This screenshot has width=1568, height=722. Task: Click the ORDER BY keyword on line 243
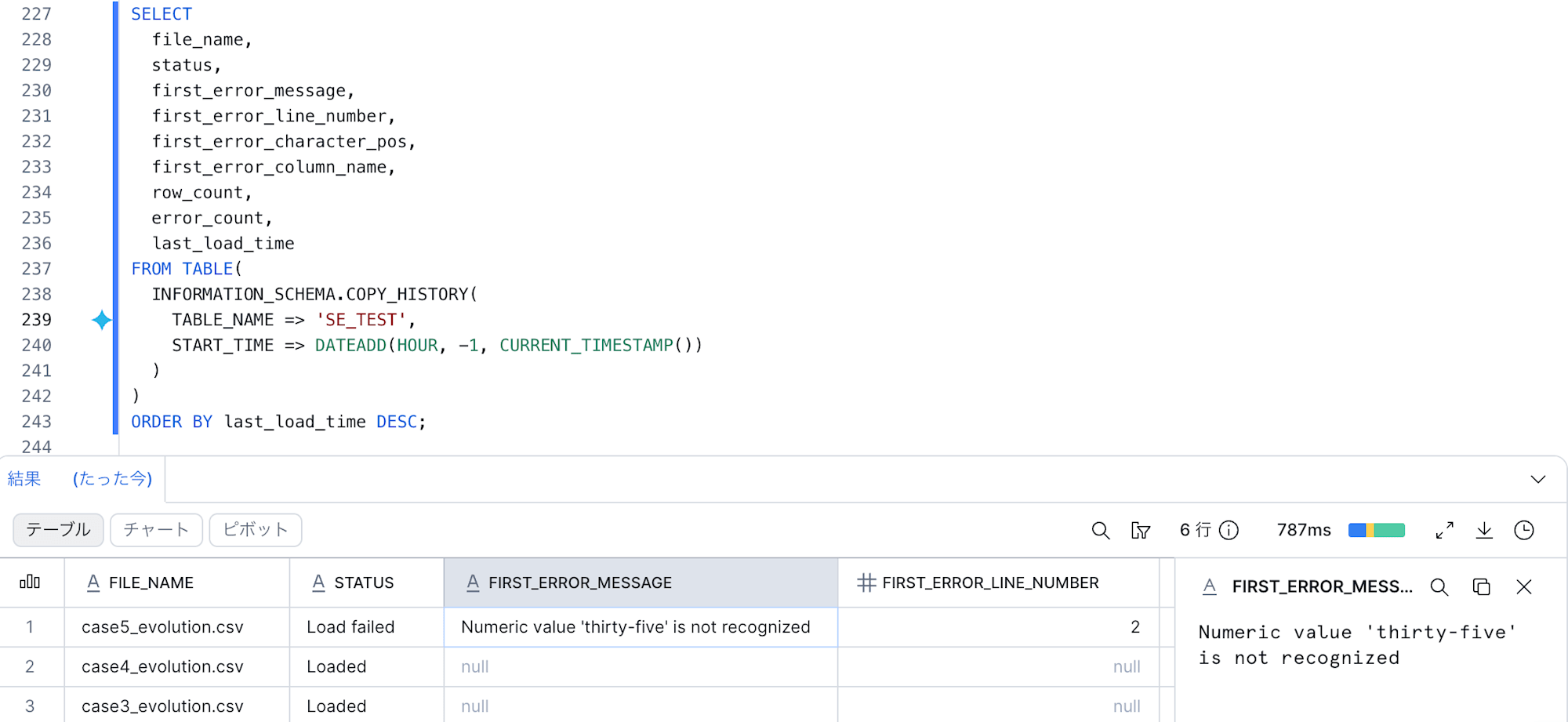[172, 422]
